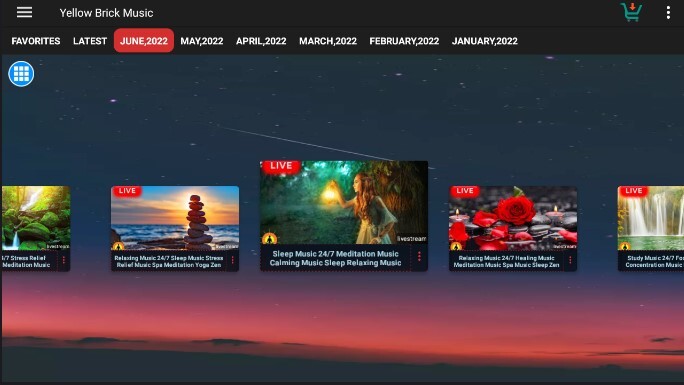Viewport: 684px width, 385px height.
Task: Open the waterfall Study Music thumbnail
Action: coord(651,218)
